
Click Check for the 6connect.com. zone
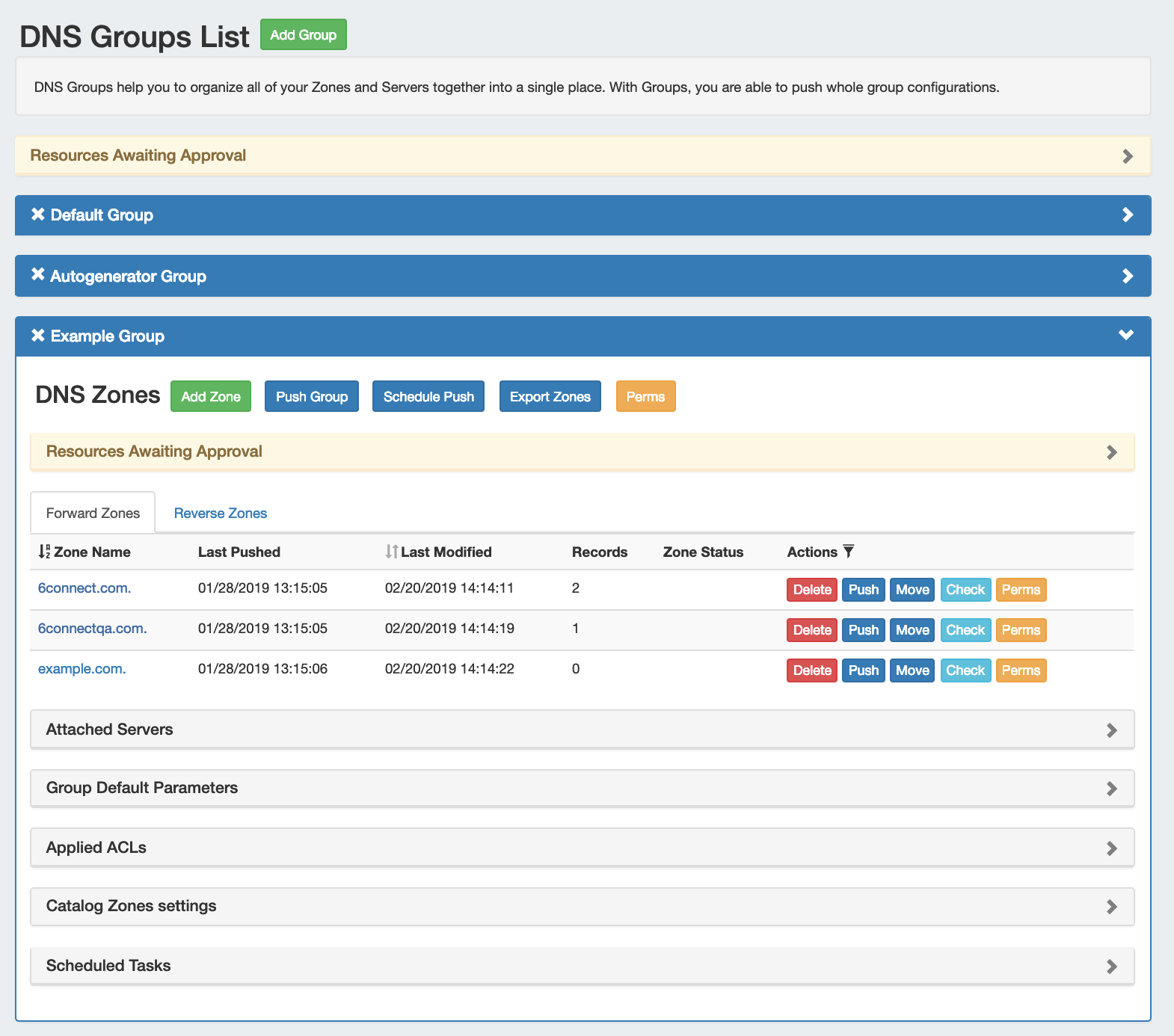[965, 590]
